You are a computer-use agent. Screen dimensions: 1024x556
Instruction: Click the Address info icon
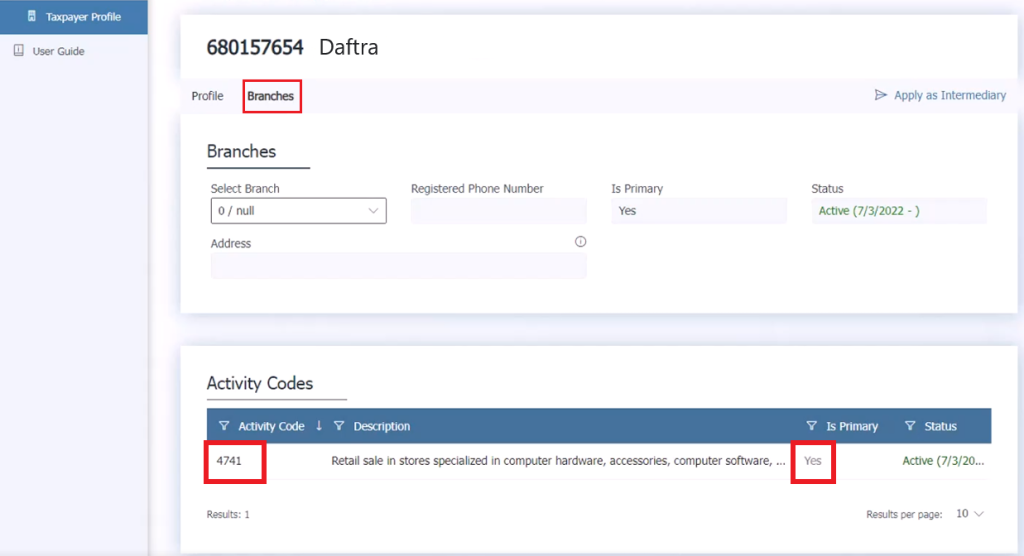[581, 242]
